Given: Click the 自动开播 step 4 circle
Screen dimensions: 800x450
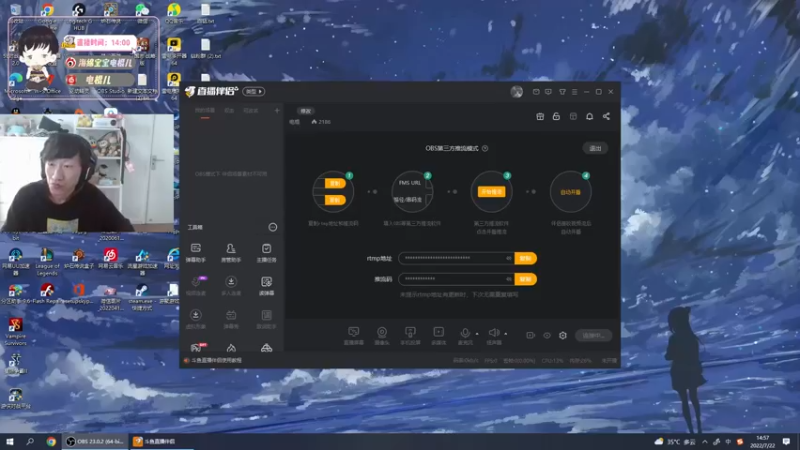Looking at the screenshot, I should (x=570, y=192).
